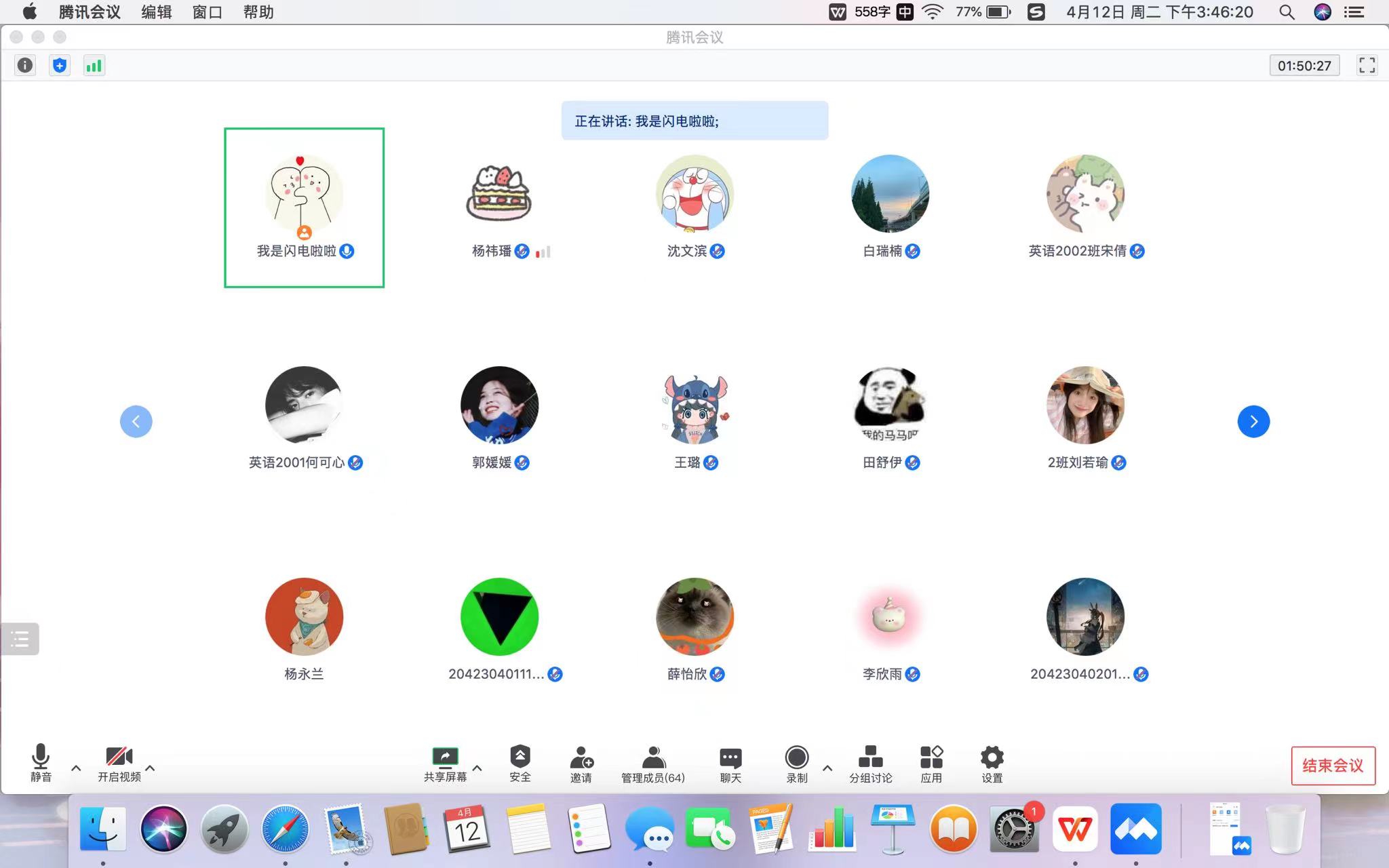Click the blue security shield icon
This screenshot has width=1389, height=868.
click(x=60, y=65)
